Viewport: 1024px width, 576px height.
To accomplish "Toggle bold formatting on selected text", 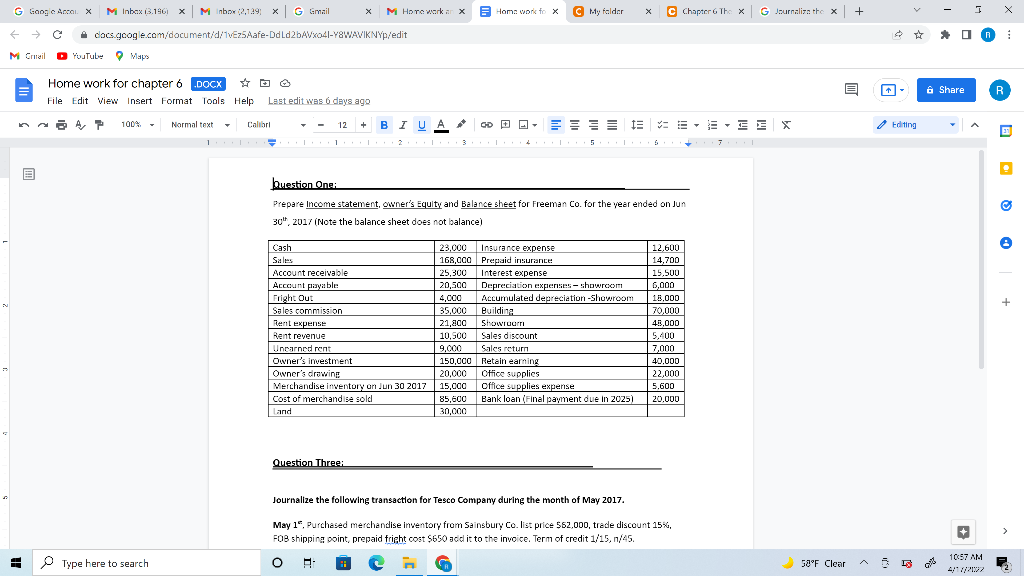I will pyautogui.click(x=384, y=124).
